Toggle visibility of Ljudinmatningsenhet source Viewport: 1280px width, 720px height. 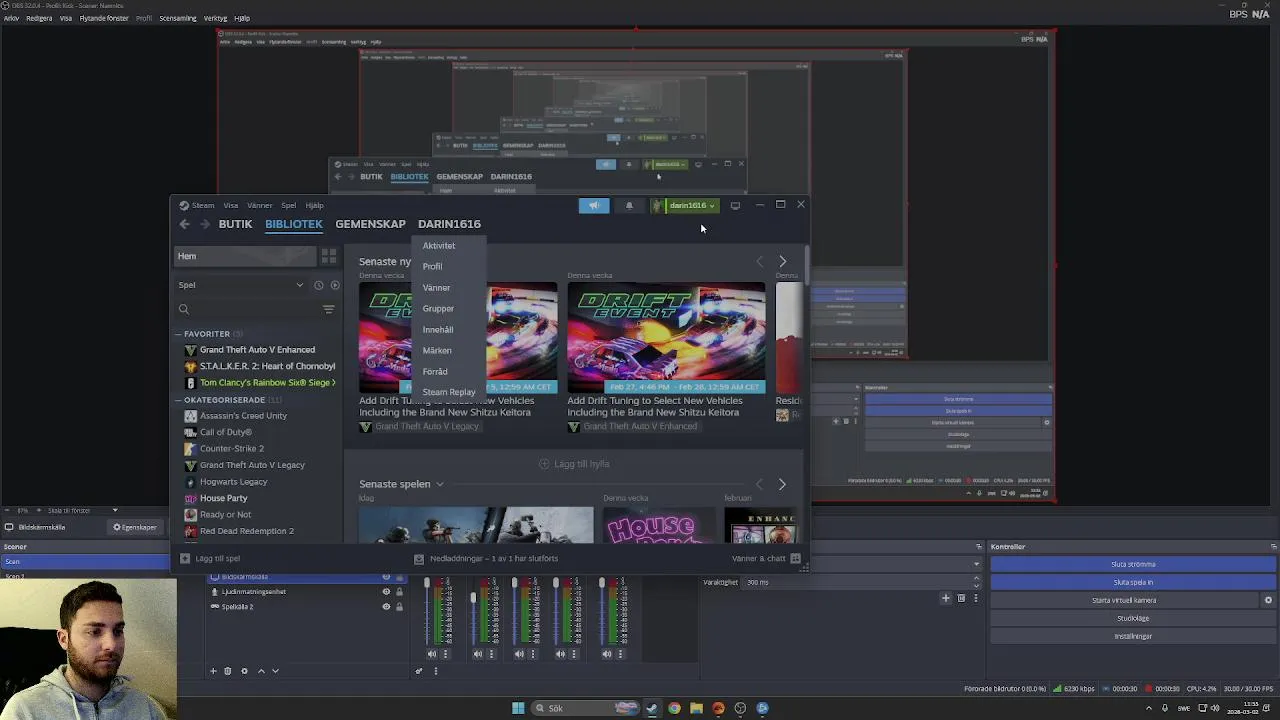[386, 591]
